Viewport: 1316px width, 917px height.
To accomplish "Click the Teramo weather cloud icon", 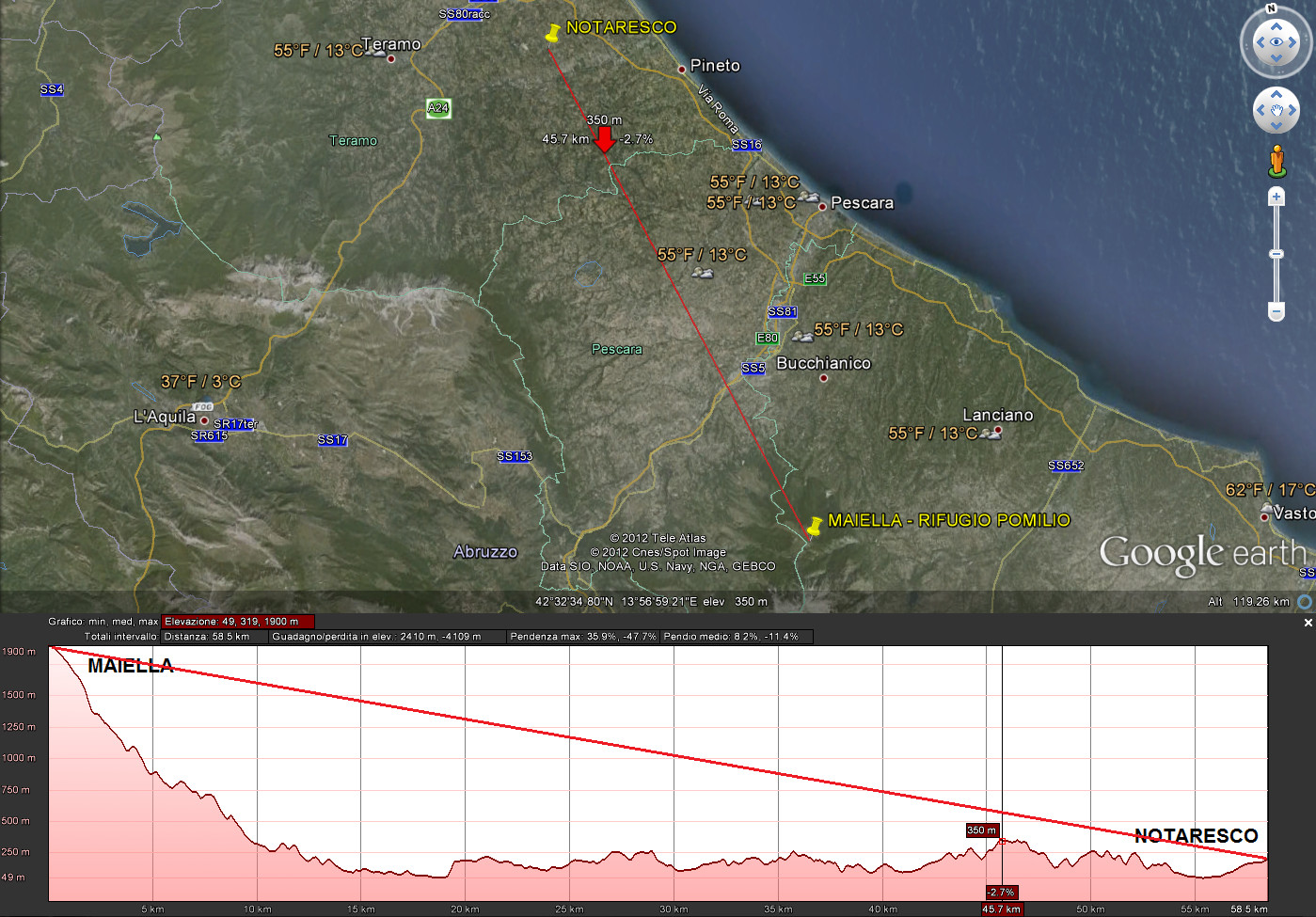I will tap(375, 52).
